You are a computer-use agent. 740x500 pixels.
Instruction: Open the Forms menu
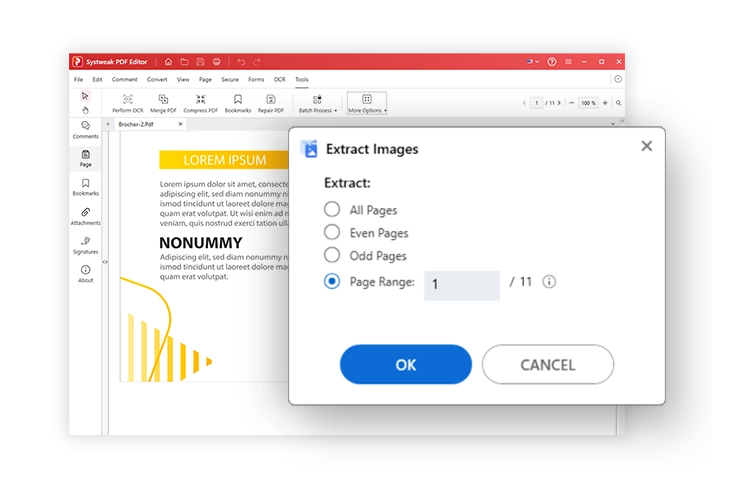pyautogui.click(x=256, y=79)
